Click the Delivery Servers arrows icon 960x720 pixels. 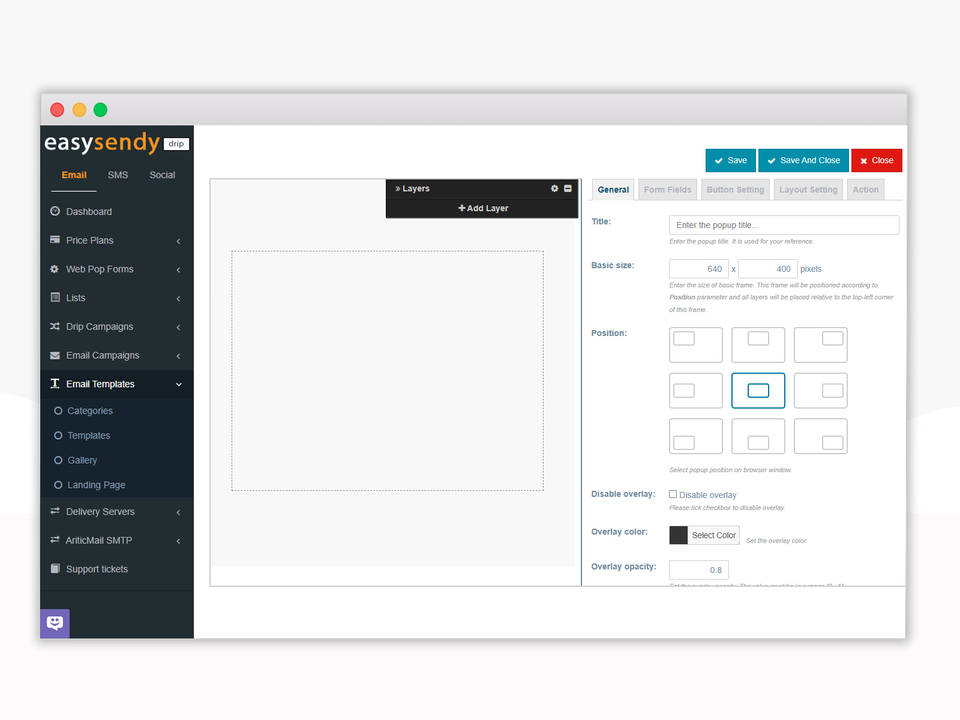click(55, 511)
